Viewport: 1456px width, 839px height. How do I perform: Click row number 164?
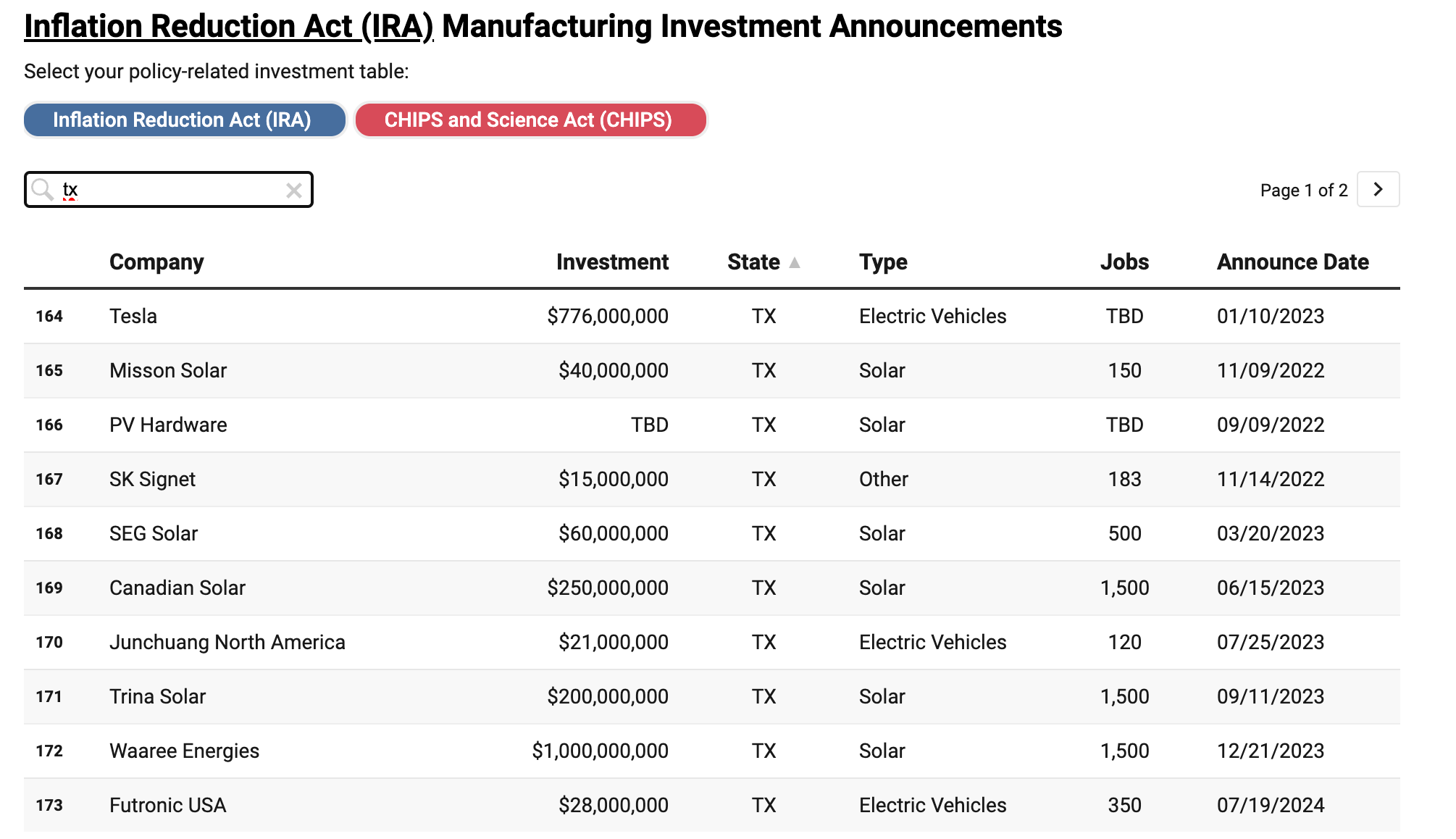click(x=49, y=316)
